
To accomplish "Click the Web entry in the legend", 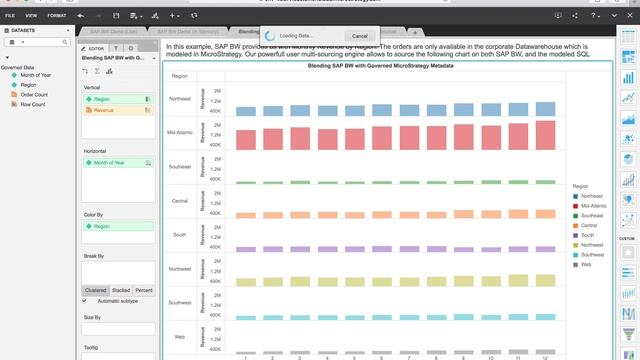I will tap(586, 265).
